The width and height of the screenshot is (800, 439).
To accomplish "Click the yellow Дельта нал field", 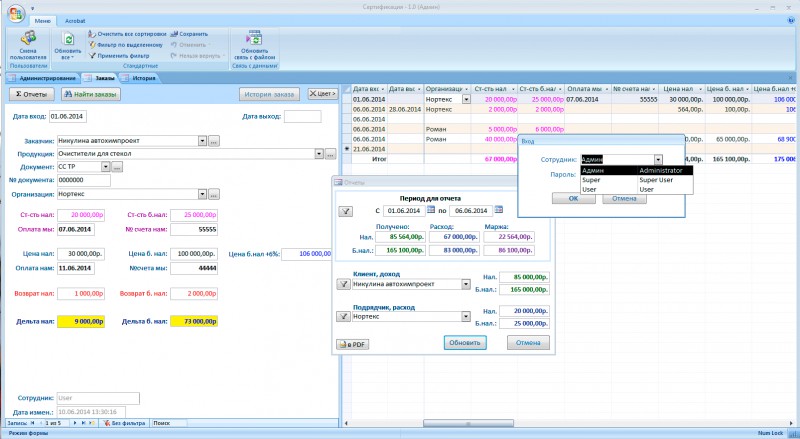I will (81, 322).
